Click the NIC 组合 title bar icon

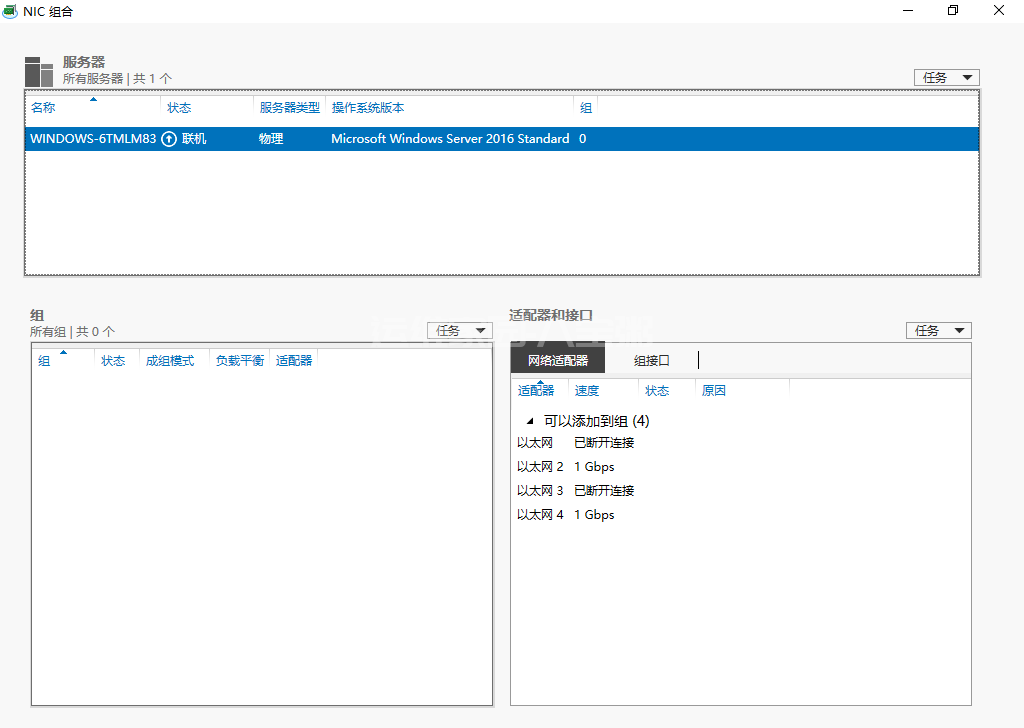pos(10,11)
